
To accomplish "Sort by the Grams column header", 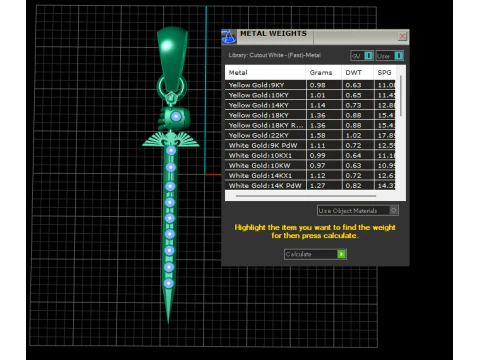I will click(323, 73).
